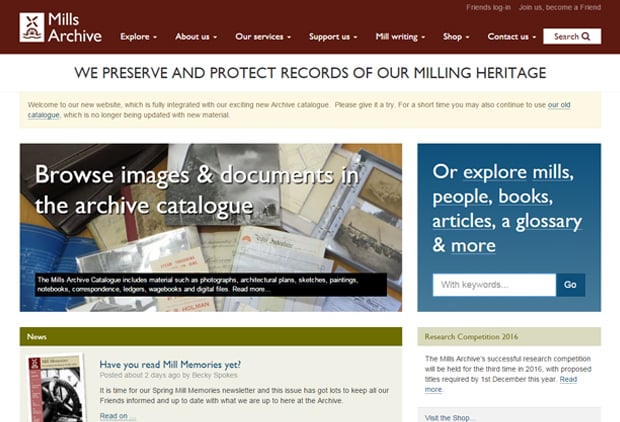620x422 pixels.
Task: Click the archive catalogue banner image
Action: pos(211,227)
